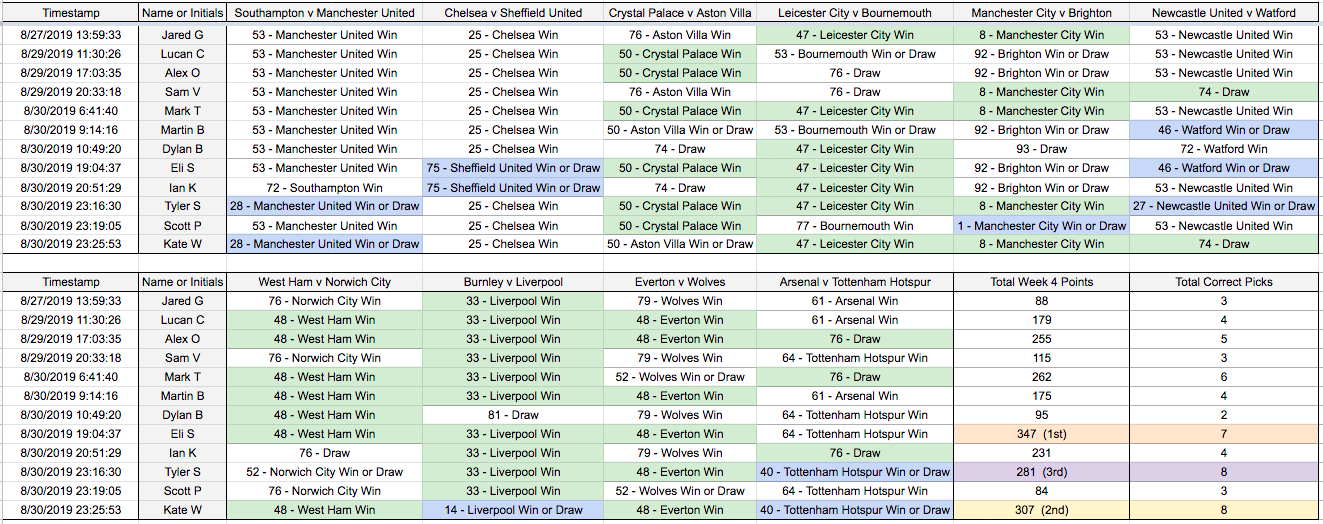1323x524 pixels.
Task: Click the Arsenal v Tottenham Hotspur header
Action: coord(855,282)
